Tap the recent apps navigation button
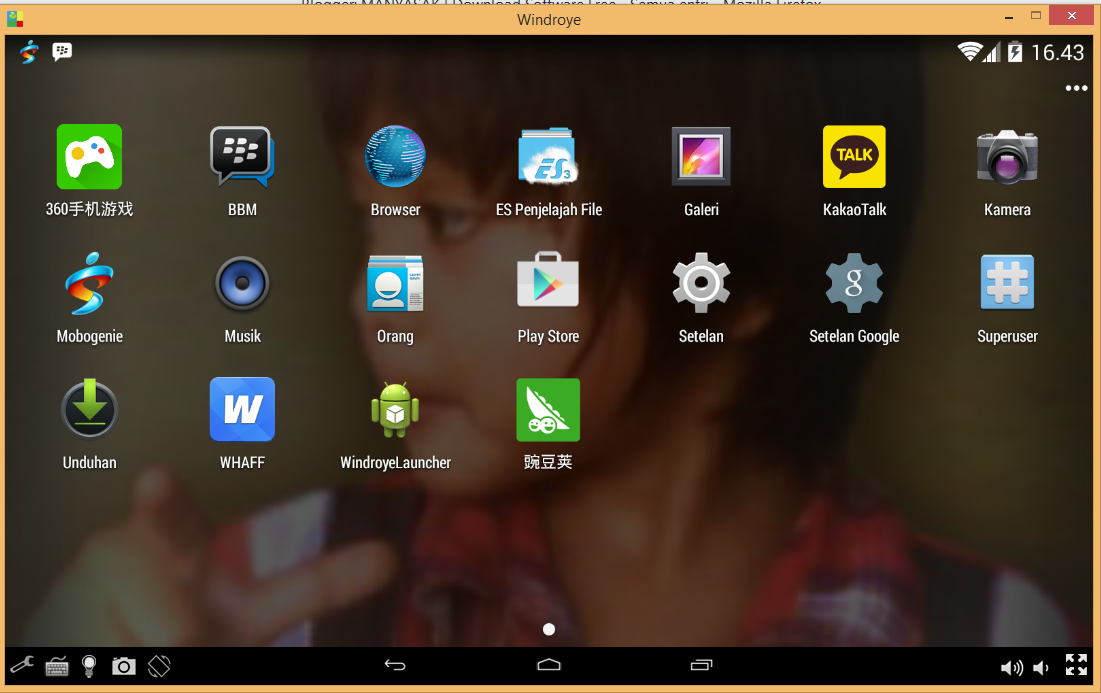The height and width of the screenshot is (693, 1101). pos(701,664)
